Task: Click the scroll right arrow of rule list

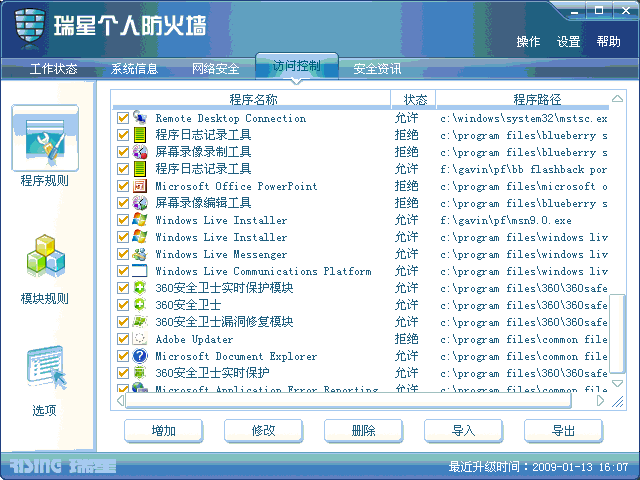Action: coord(600,400)
